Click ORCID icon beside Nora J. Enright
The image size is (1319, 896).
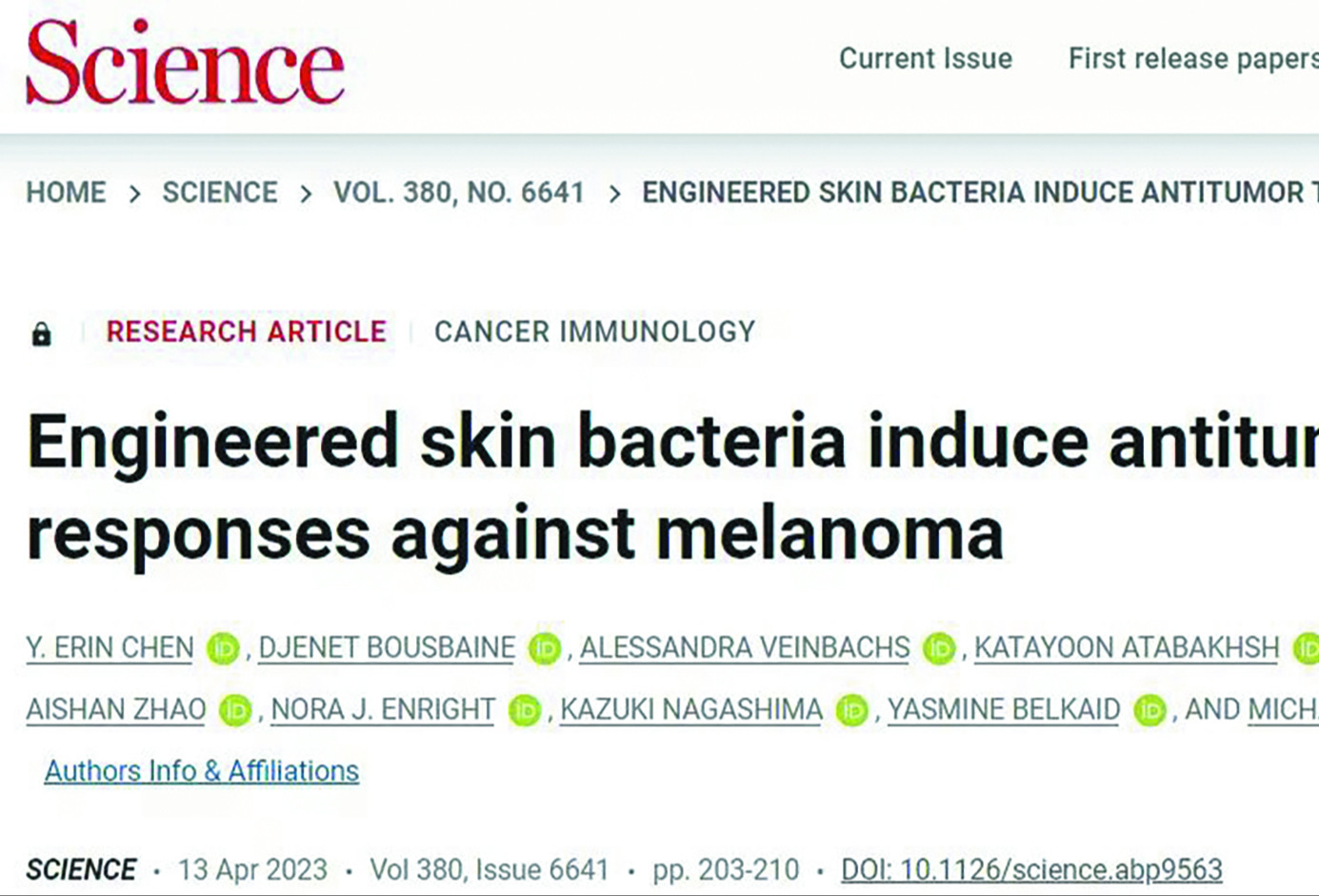[525, 710]
